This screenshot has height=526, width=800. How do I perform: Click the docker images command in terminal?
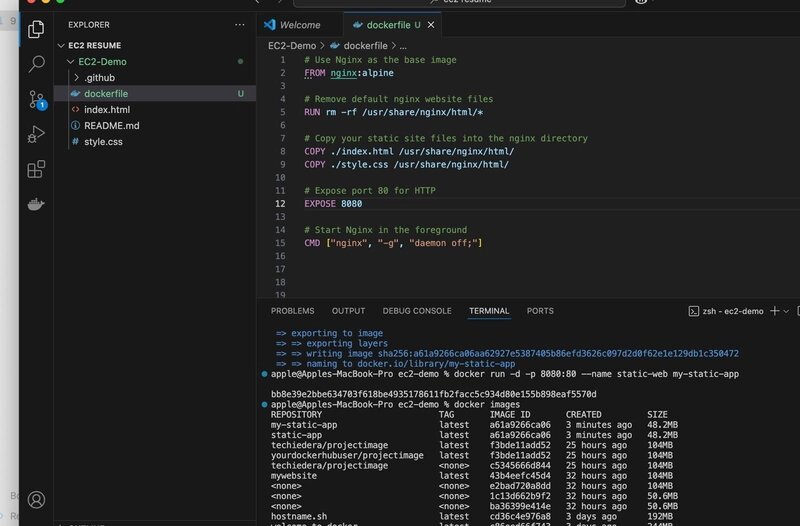tap(486, 405)
